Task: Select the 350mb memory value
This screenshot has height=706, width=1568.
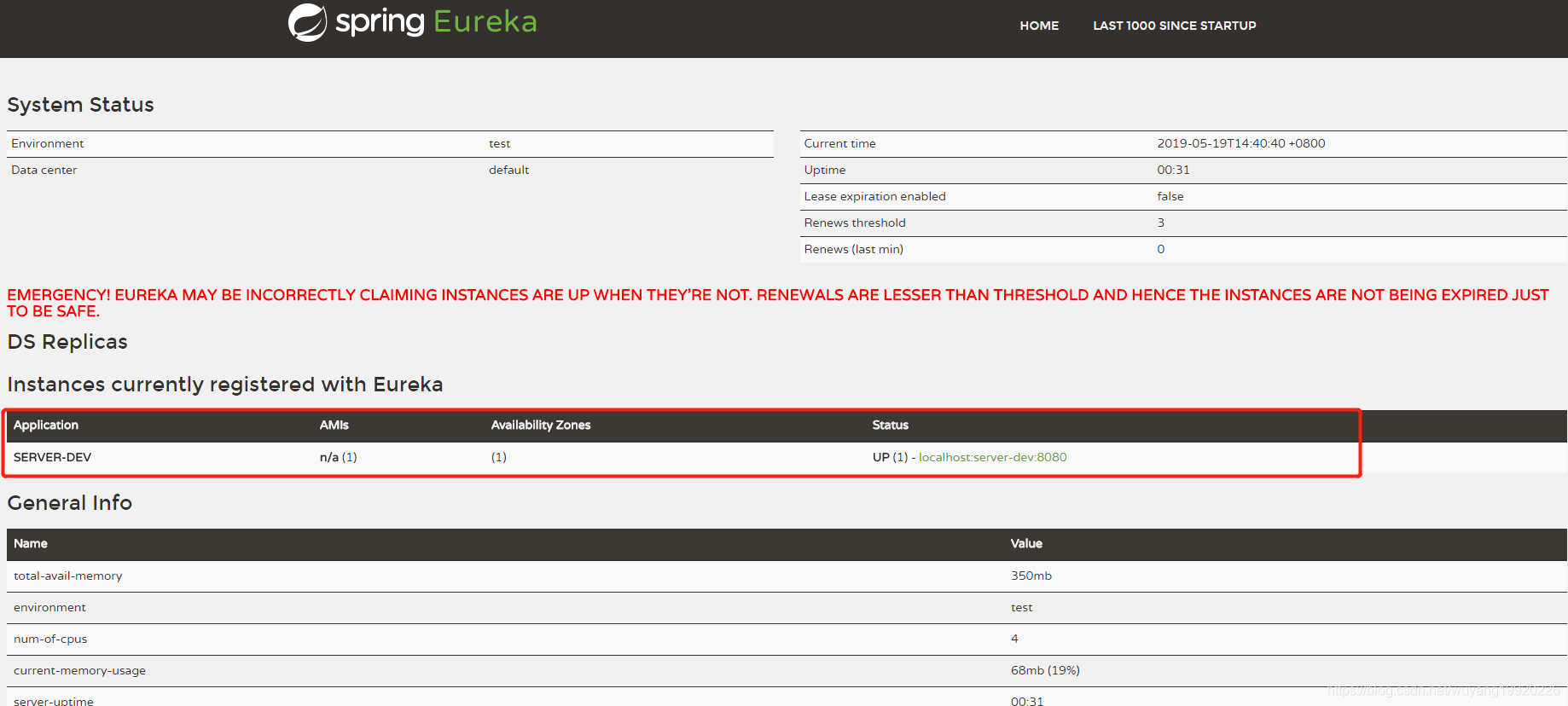Action: tap(1031, 576)
